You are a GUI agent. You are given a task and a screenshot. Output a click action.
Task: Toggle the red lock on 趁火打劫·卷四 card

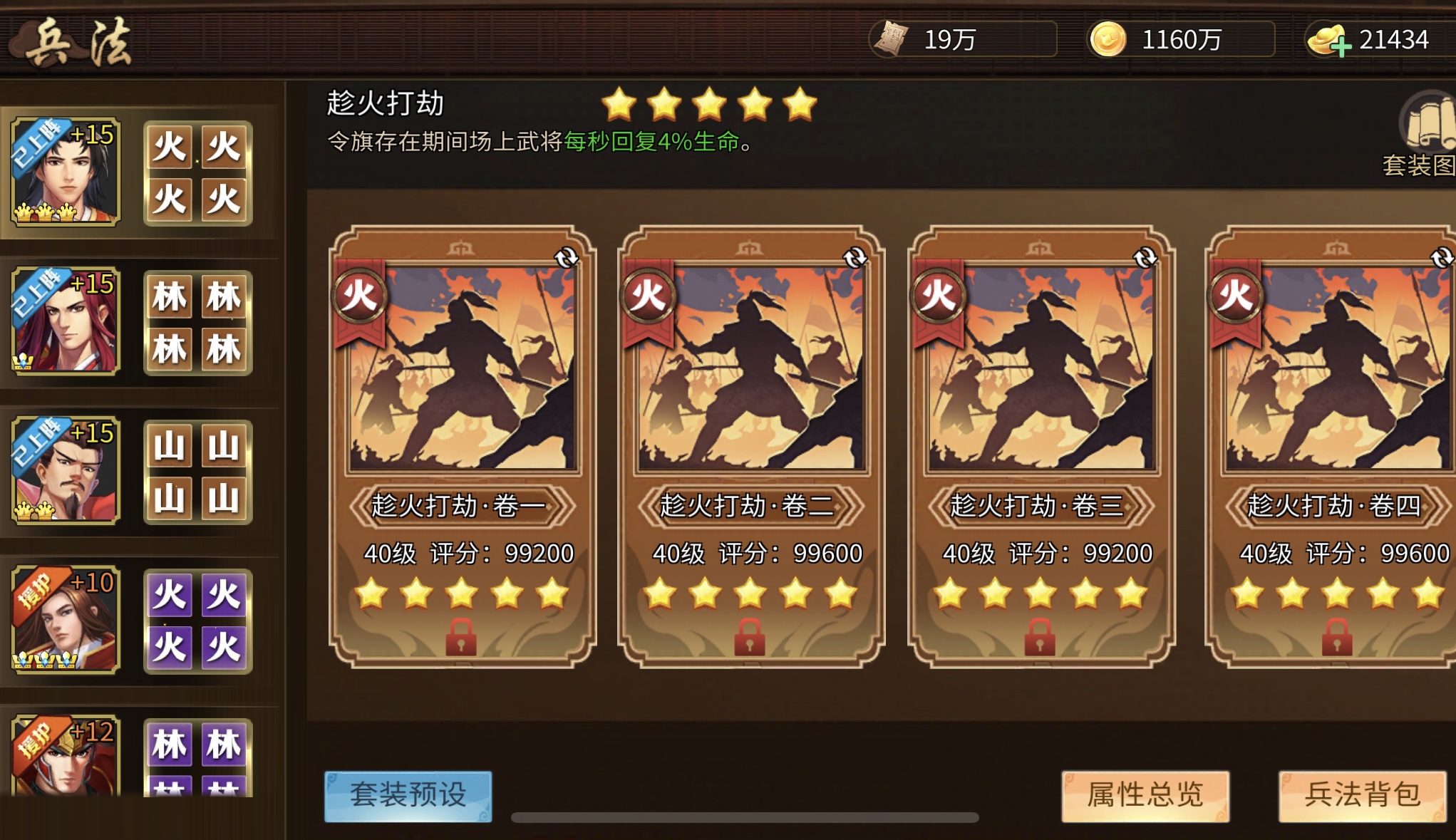point(1337,636)
